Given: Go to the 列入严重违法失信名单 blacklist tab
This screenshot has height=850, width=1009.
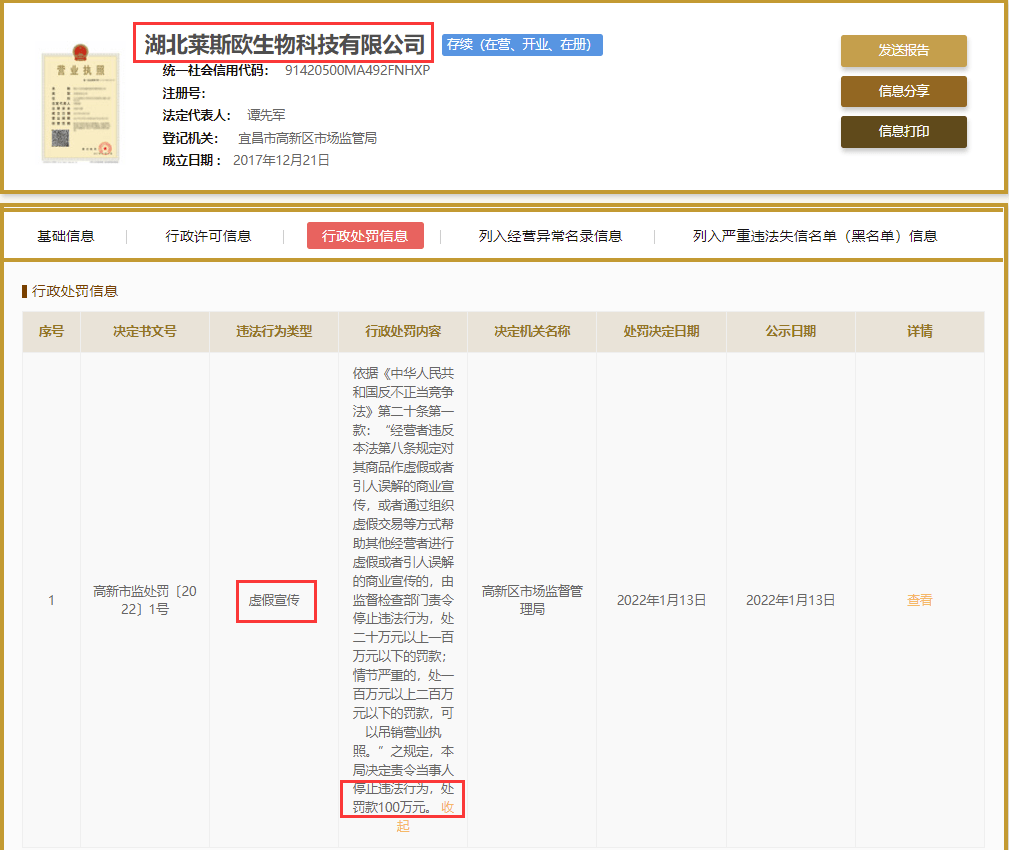Looking at the screenshot, I should pos(815,236).
